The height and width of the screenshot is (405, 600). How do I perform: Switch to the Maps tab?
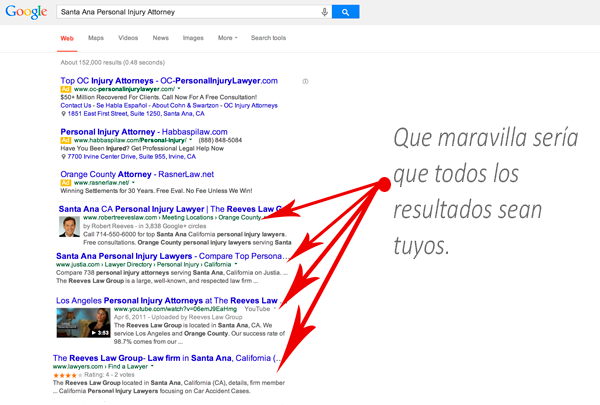click(x=96, y=38)
